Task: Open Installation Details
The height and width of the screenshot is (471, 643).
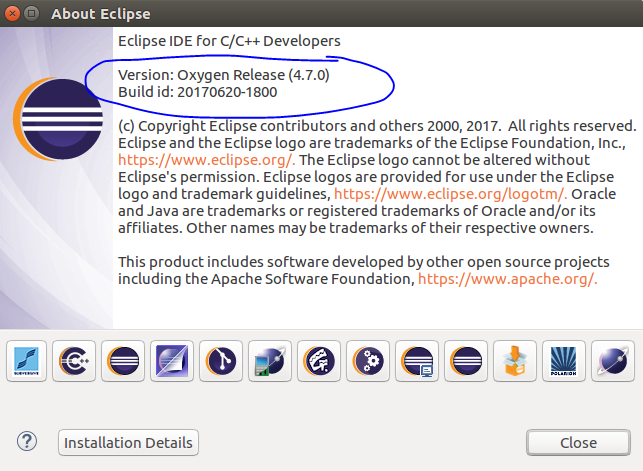Action: (128, 443)
